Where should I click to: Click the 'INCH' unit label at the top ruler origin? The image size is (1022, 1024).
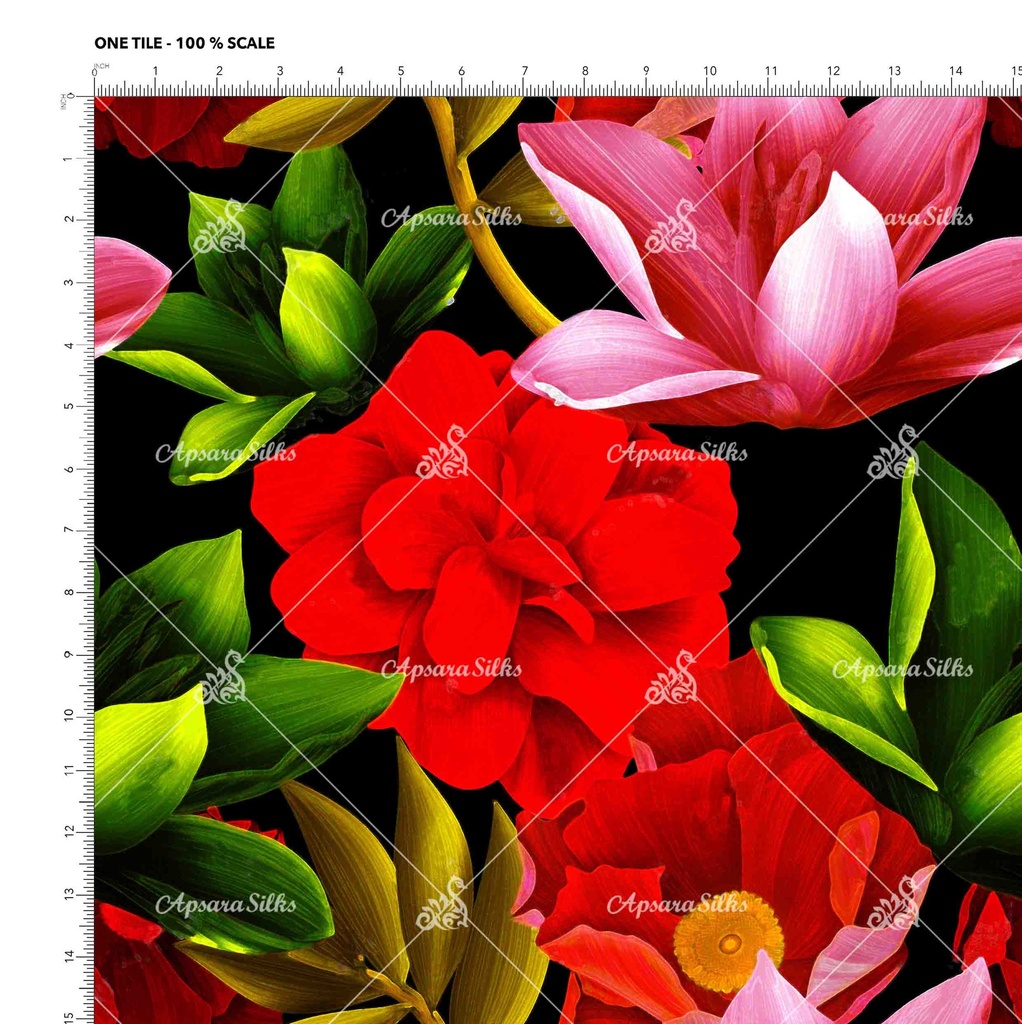(x=100, y=66)
